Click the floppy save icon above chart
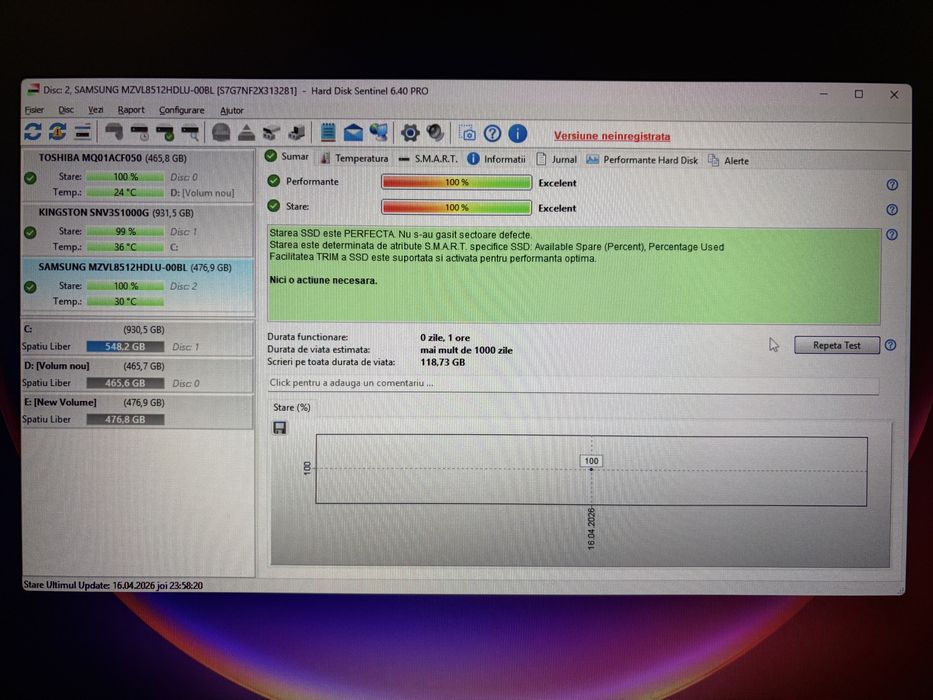Screen dimensions: 933x700 (x=280, y=427)
